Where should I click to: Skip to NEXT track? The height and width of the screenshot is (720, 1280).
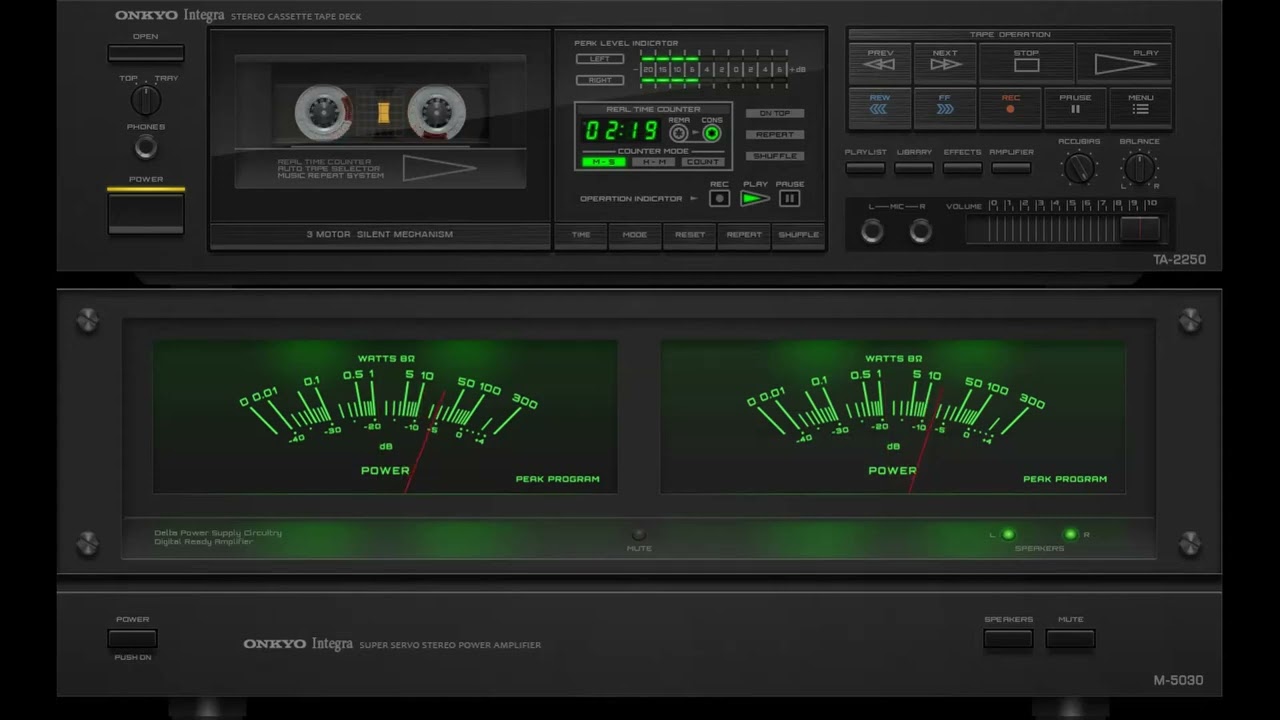click(945, 63)
